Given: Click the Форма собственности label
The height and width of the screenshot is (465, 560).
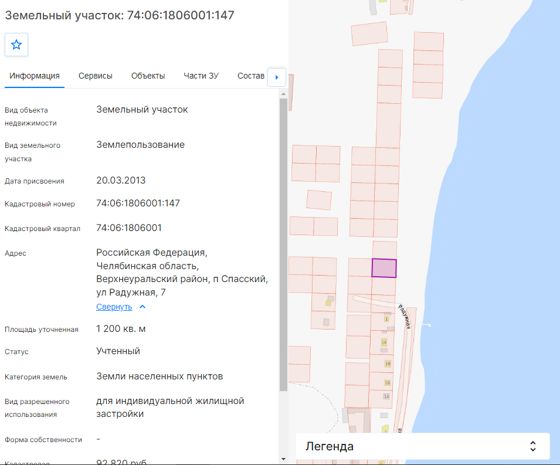Looking at the screenshot, I should point(43,440).
